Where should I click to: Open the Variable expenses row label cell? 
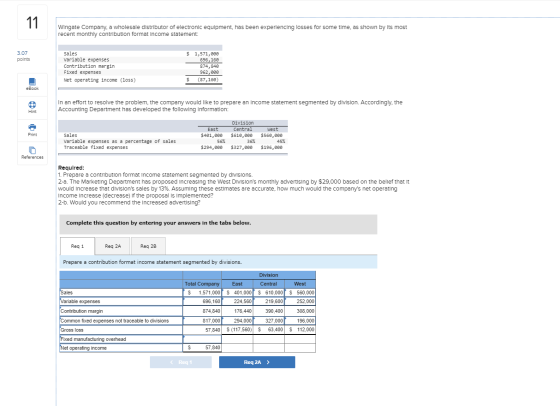pos(121,301)
